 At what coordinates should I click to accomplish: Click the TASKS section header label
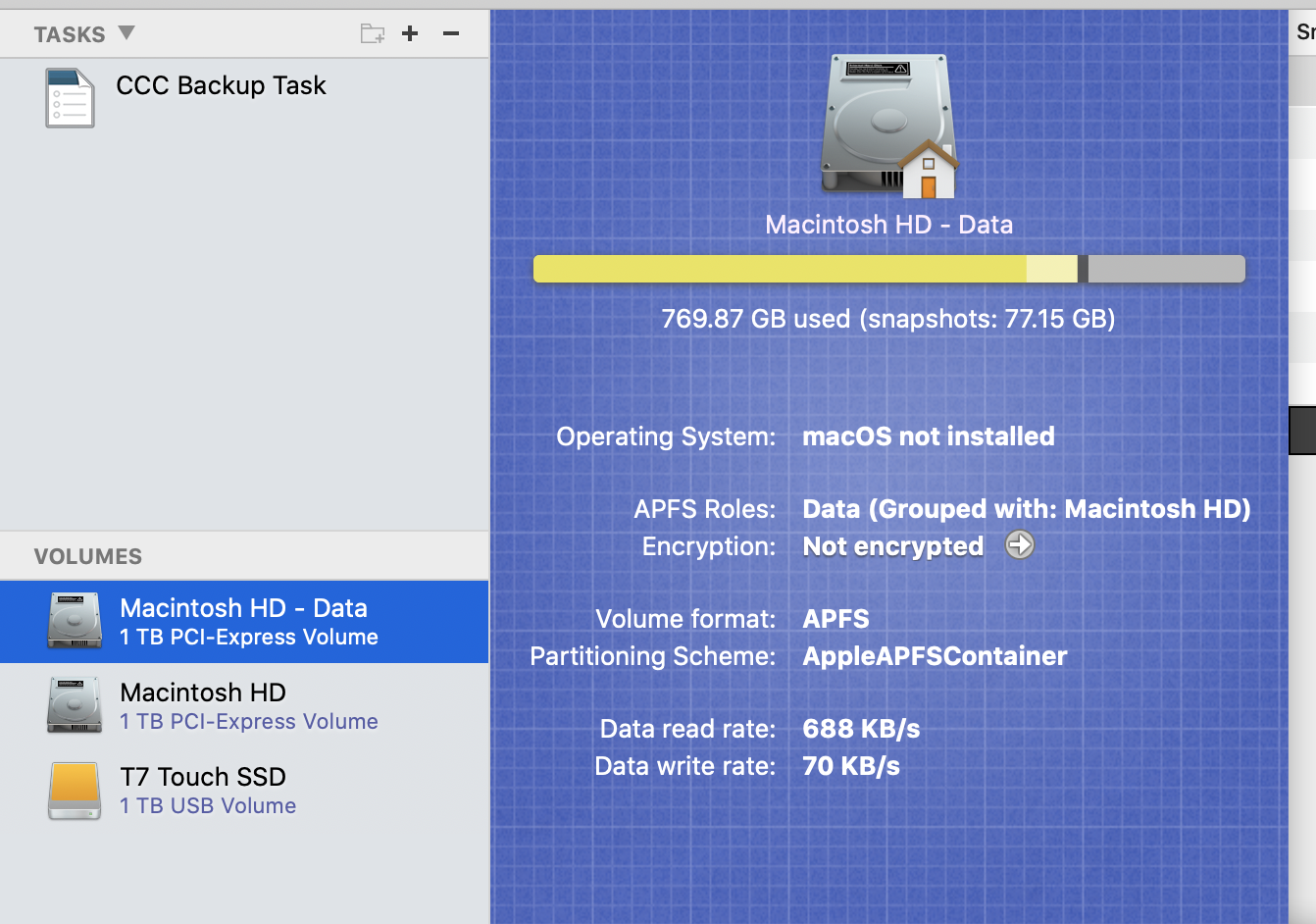click(70, 34)
